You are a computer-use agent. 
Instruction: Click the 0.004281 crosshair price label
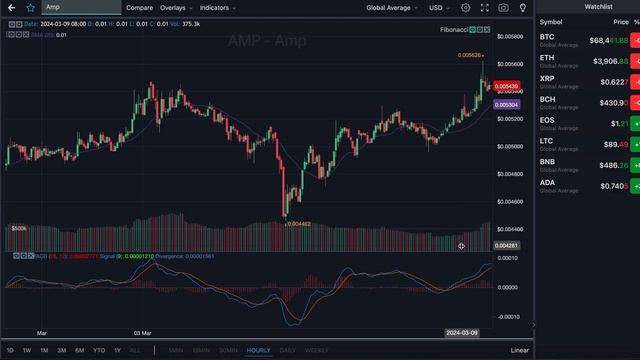click(x=506, y=246)
